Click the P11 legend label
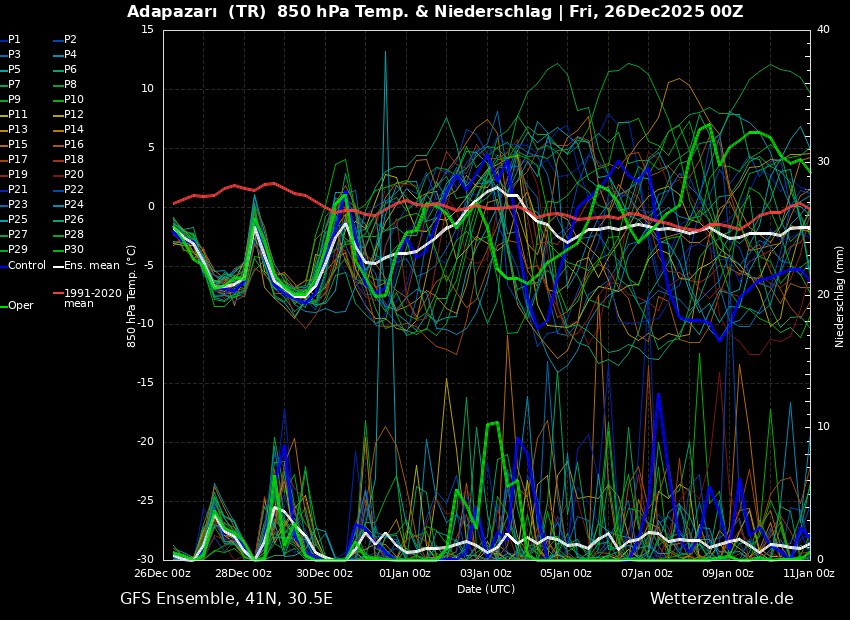 pos(17,114)
